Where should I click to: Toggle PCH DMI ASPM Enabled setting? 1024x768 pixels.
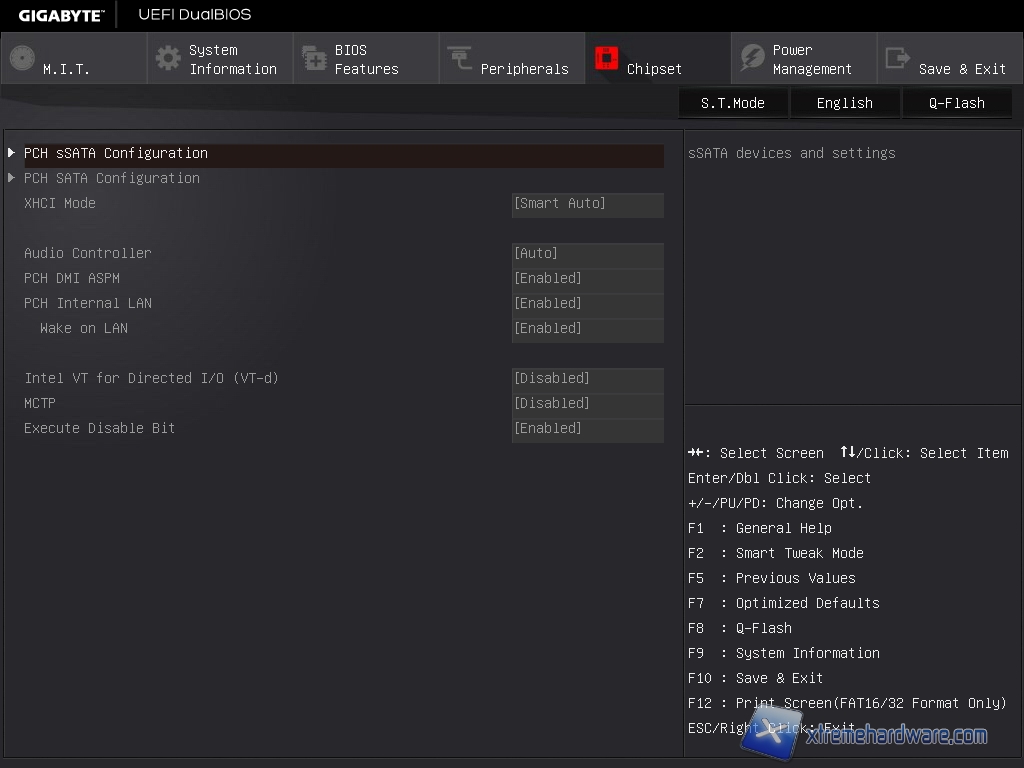tap(587, 279)
